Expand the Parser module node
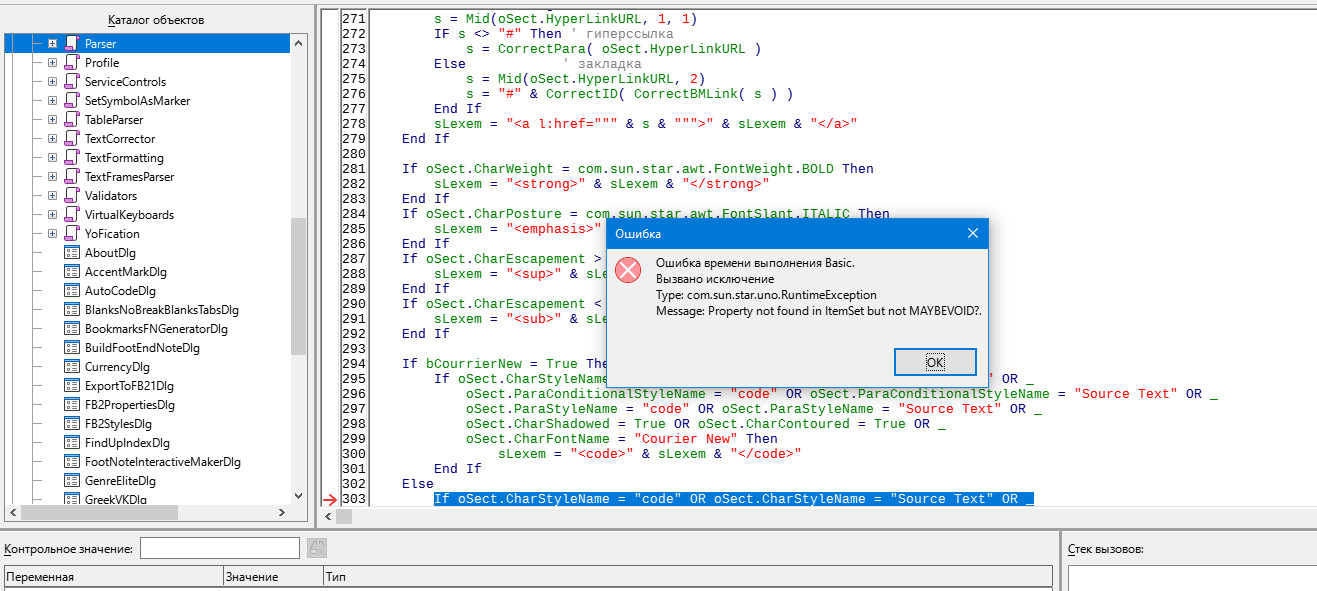The height and width of the screenshot is (591, 1317). [x=52, y=44]
